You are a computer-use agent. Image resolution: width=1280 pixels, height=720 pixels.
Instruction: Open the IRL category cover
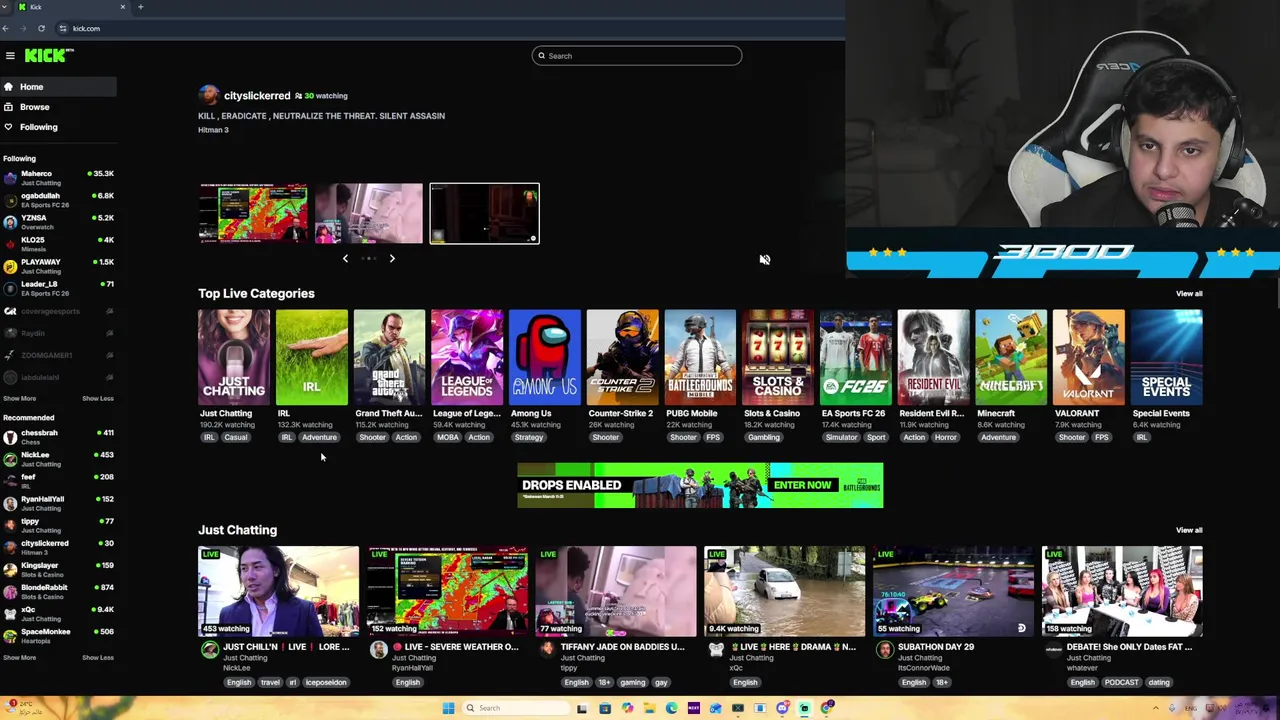pos(312,357)
